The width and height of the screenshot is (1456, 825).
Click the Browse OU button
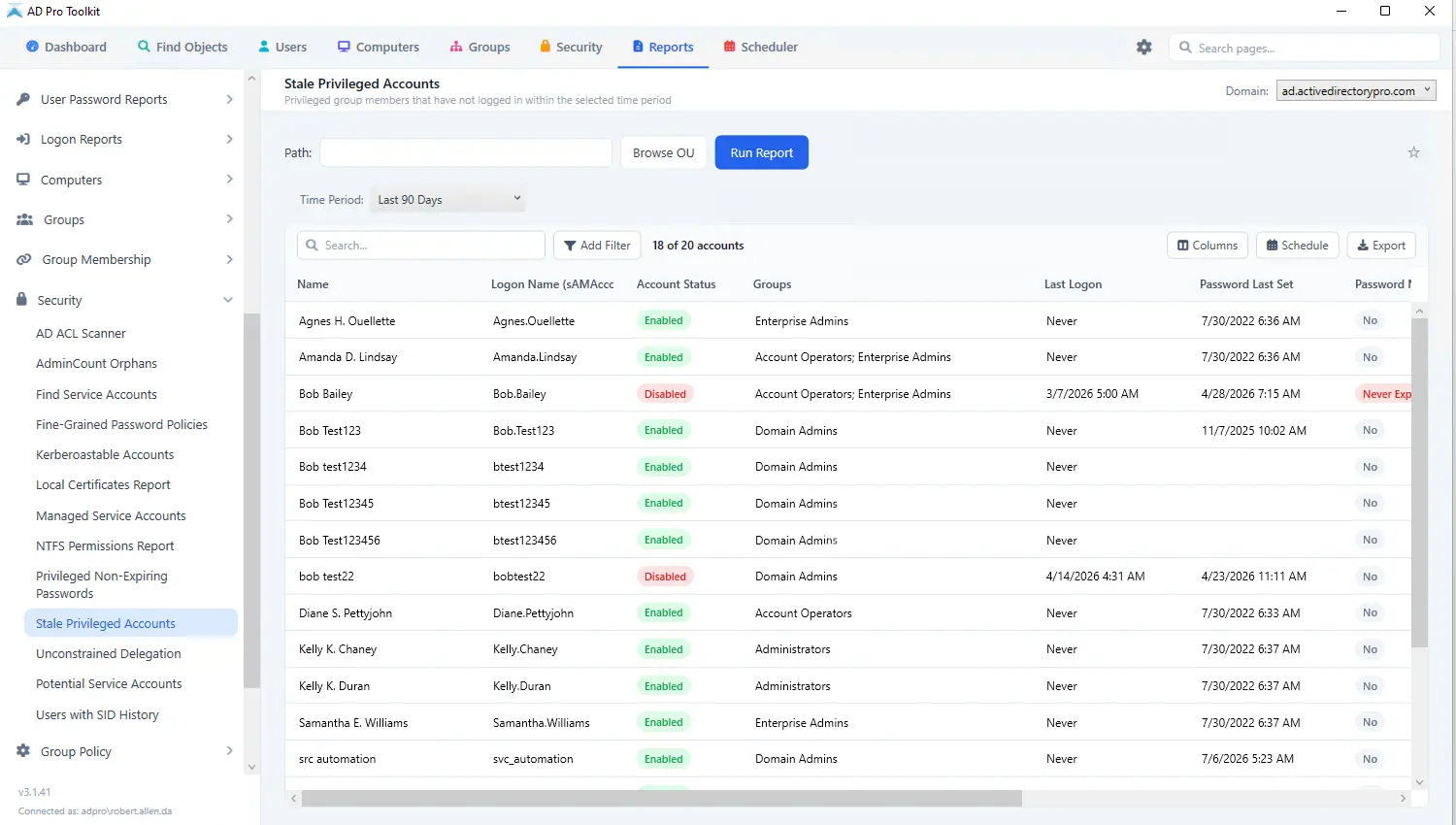(664, 152)
